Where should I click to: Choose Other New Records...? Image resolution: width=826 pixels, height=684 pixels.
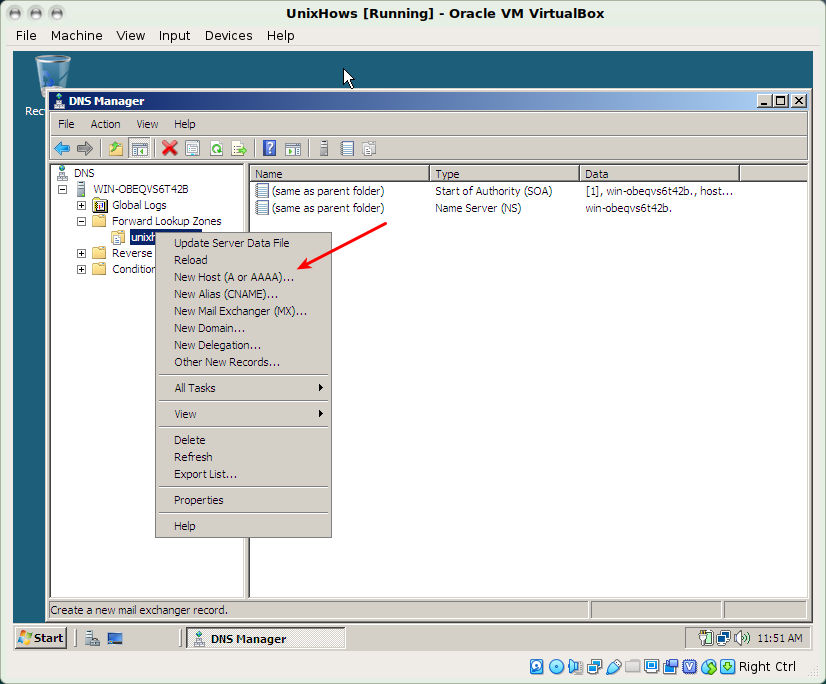click(244, 362)
